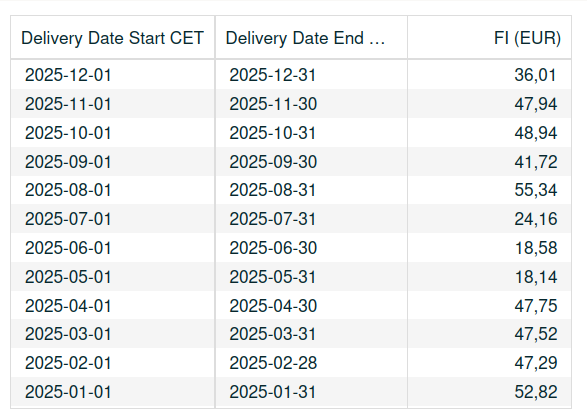Image resolution: width=587 pixels, height=410 pixels.
Task: Click the 52,82 price value
Action: tap(536, 392)
